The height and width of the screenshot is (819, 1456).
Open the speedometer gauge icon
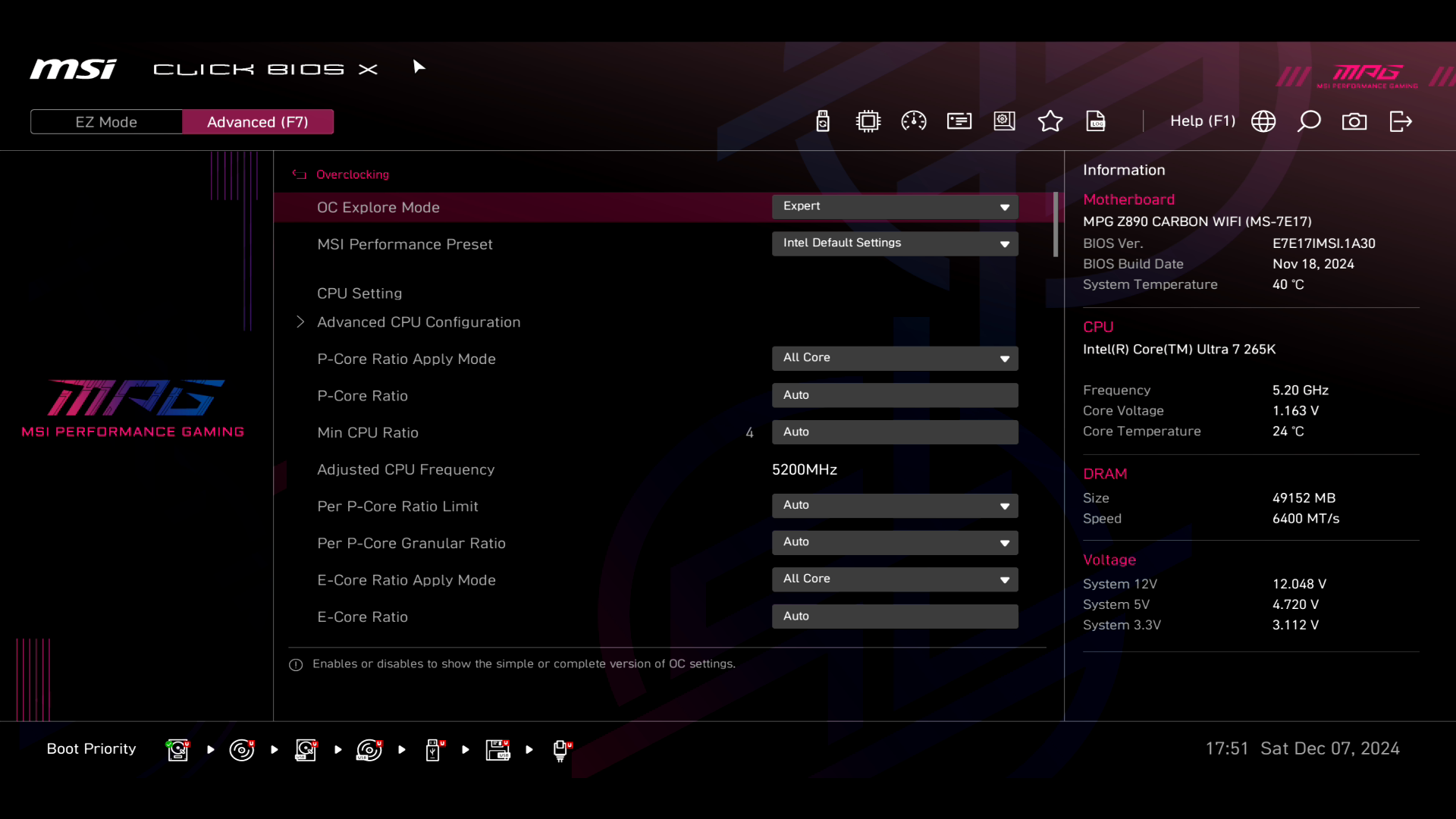click(x=914, y=121)
